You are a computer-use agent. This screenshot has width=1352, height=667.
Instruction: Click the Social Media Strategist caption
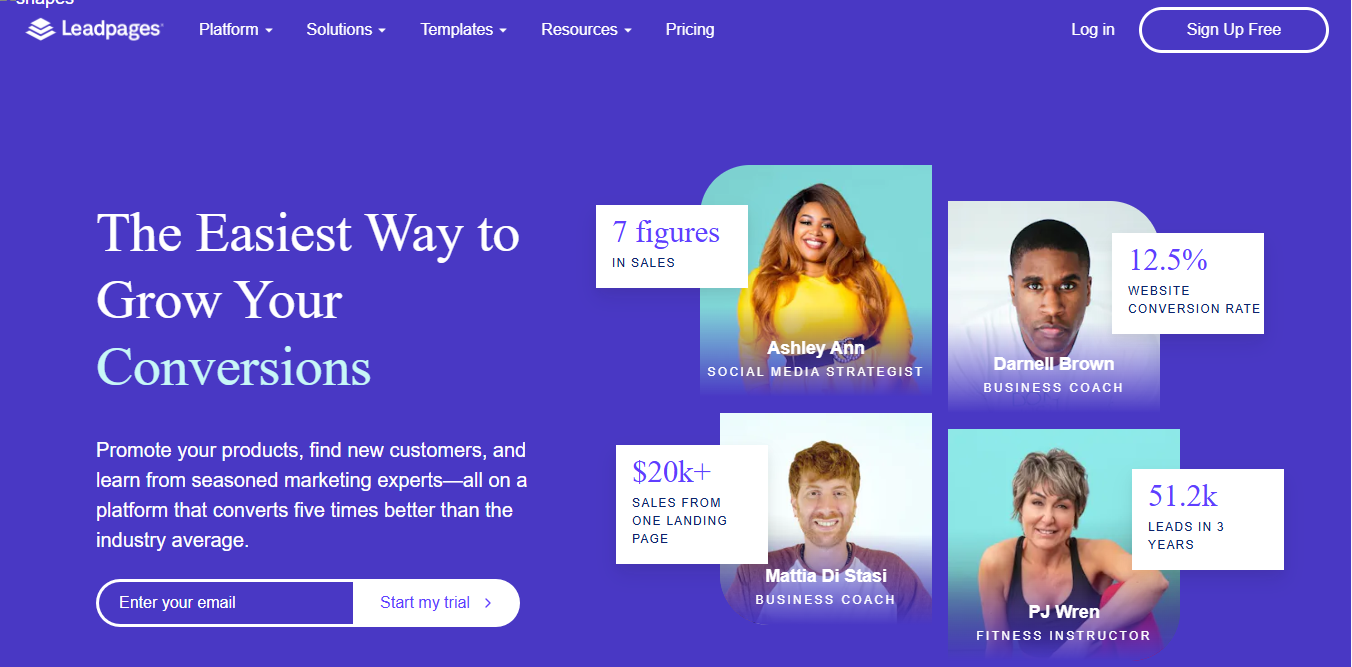pos(815,371)
